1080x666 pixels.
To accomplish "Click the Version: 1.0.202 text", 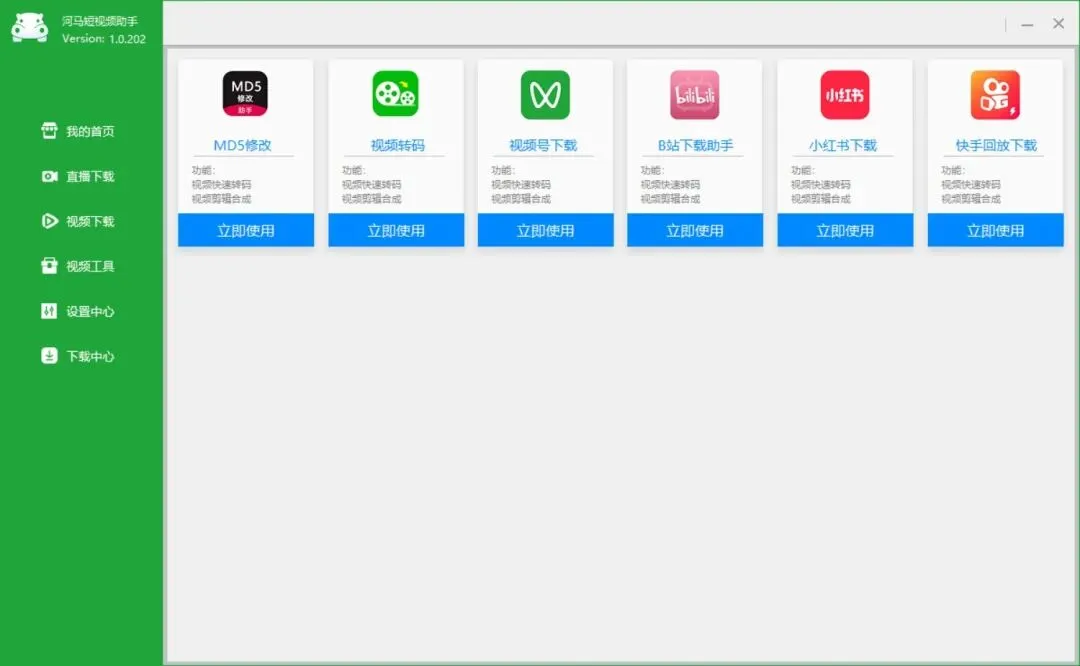I will [104, 39].
